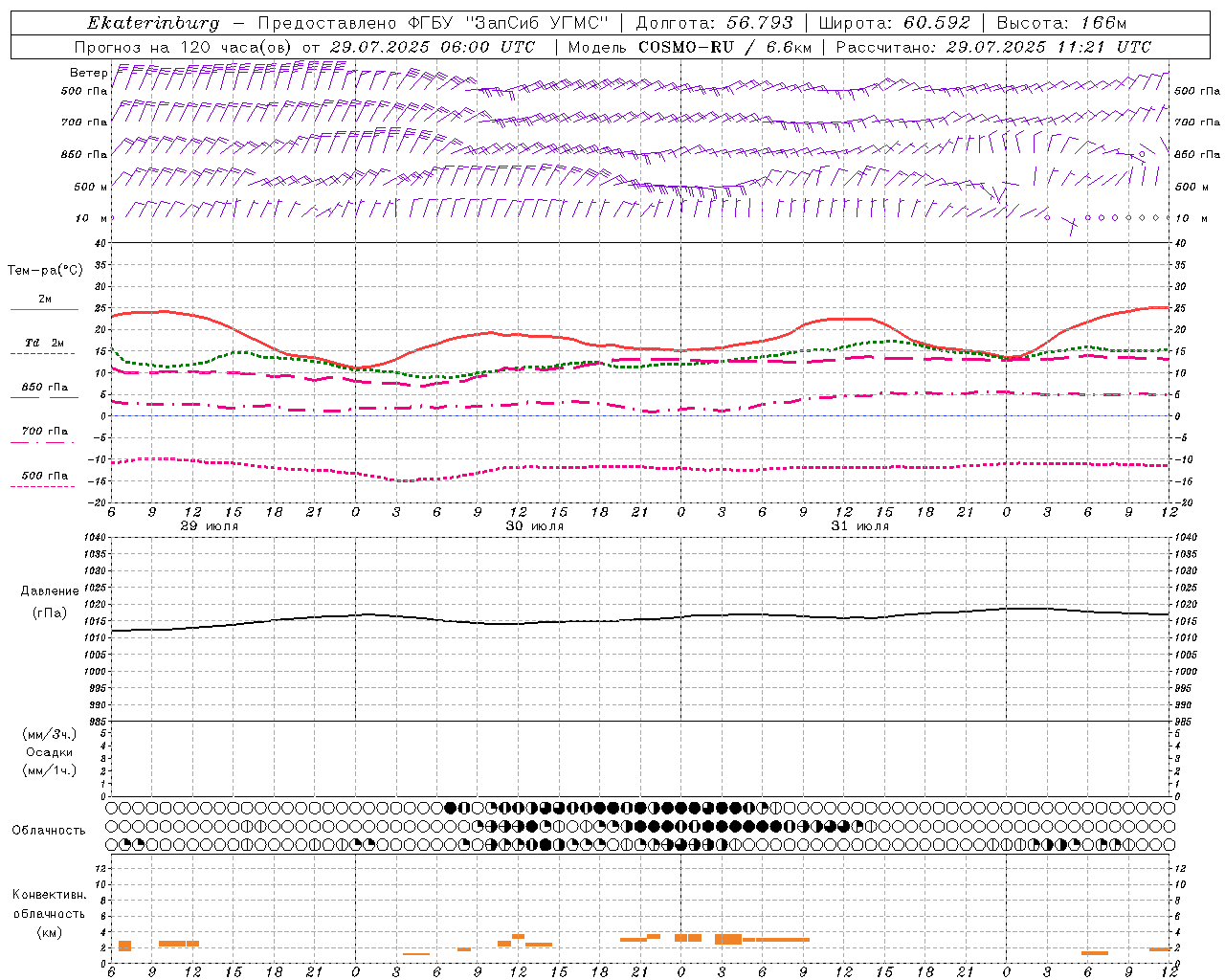The height and width of the screenshot is (980, 1225).
Task: Click the '31 июля' date label
Action: (859, 526)
